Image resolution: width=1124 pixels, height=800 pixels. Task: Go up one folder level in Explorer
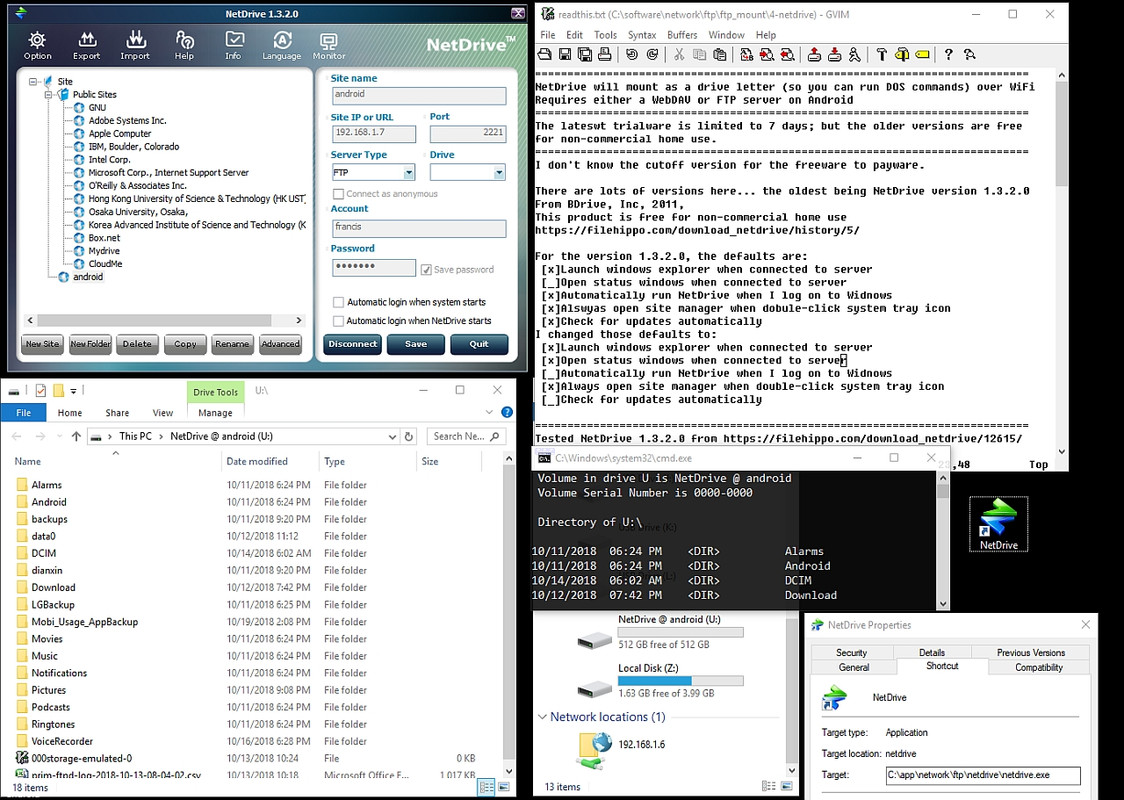(x=76, y=436)
